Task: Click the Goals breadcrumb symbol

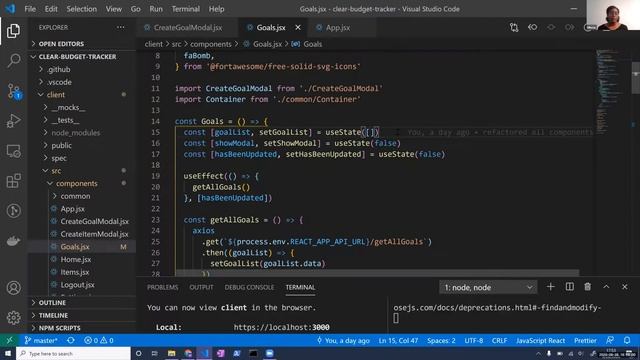Action: click(x=307, y=44)
